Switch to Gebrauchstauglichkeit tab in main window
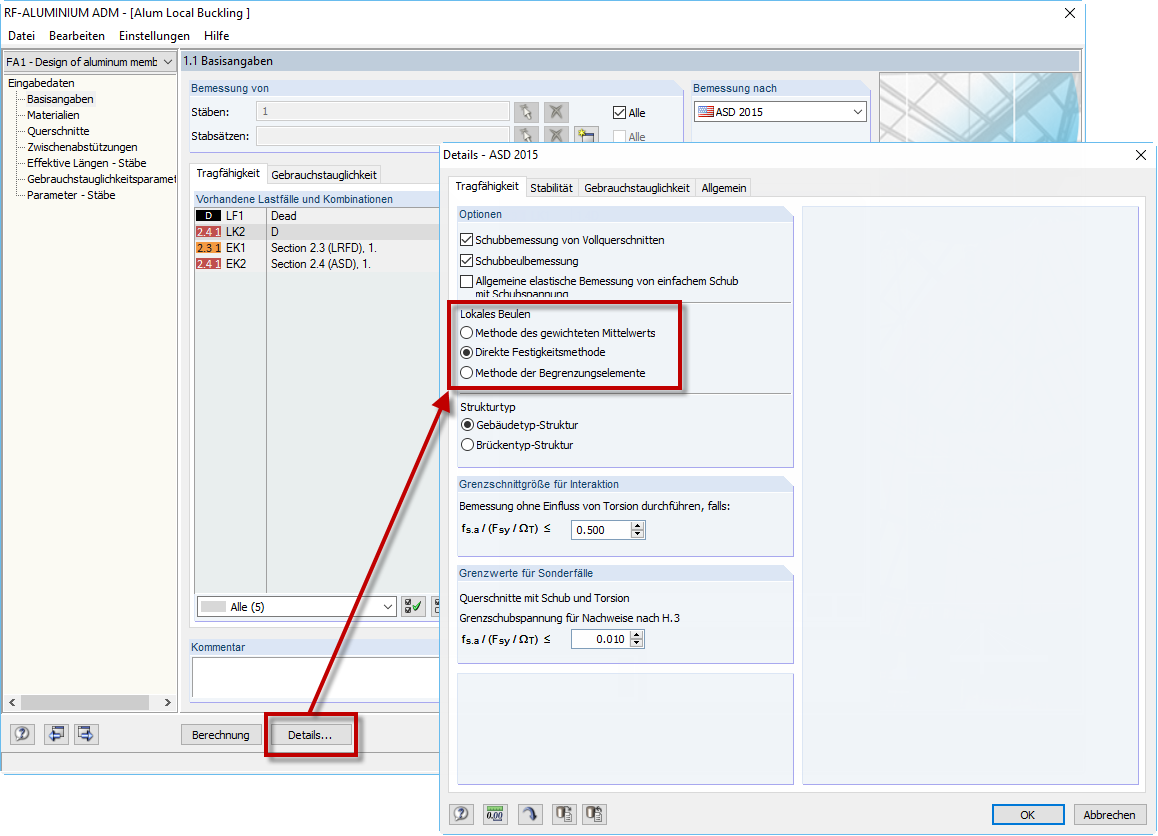 tap(323, 174)
